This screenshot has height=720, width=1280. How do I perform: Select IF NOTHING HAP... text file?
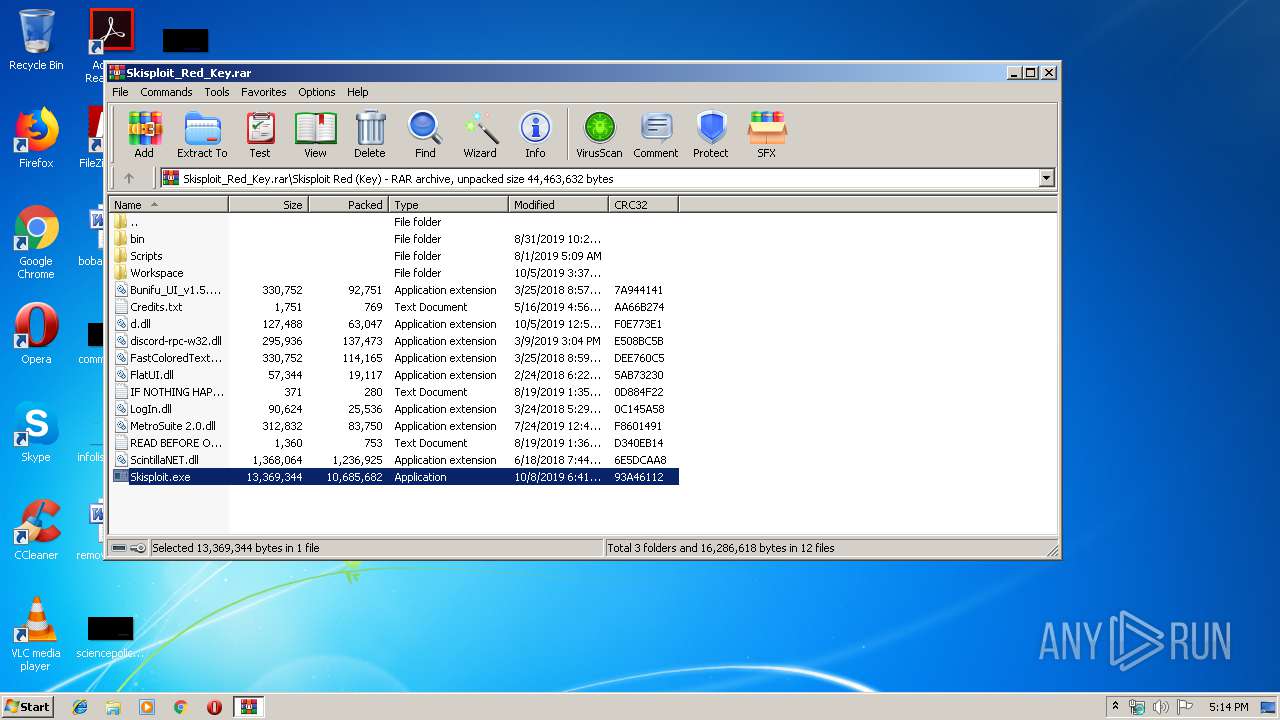pos(394,392)
